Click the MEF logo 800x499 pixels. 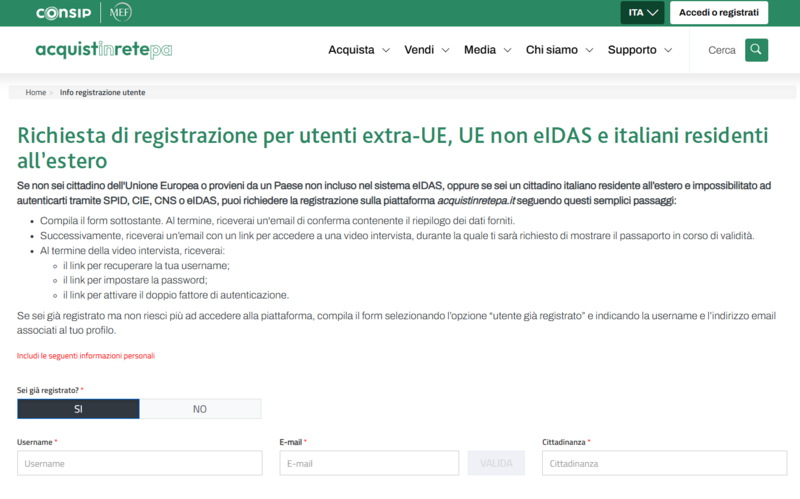(x=120, y=12)
